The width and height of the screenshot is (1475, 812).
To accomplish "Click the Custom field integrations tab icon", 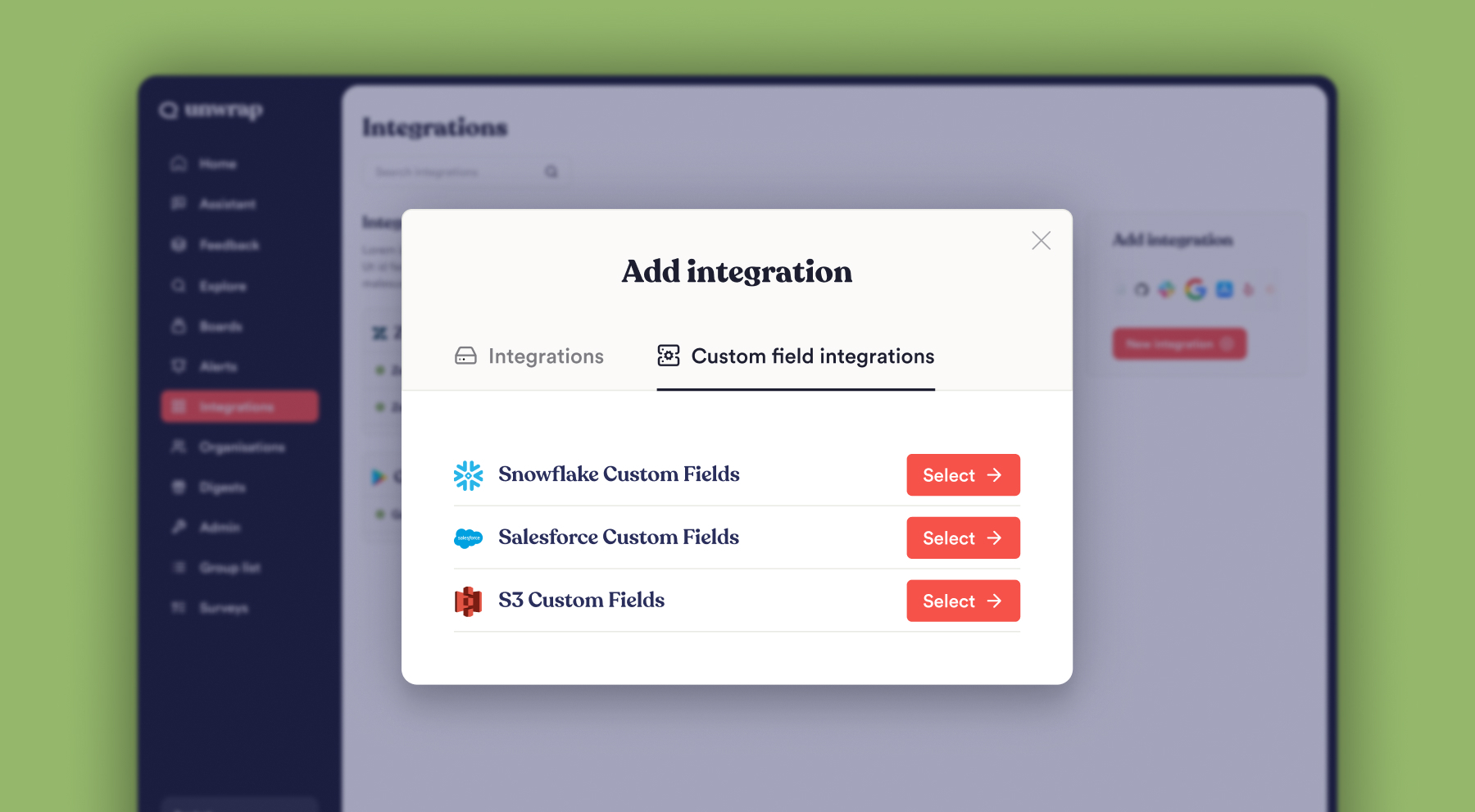I will 669,356.
